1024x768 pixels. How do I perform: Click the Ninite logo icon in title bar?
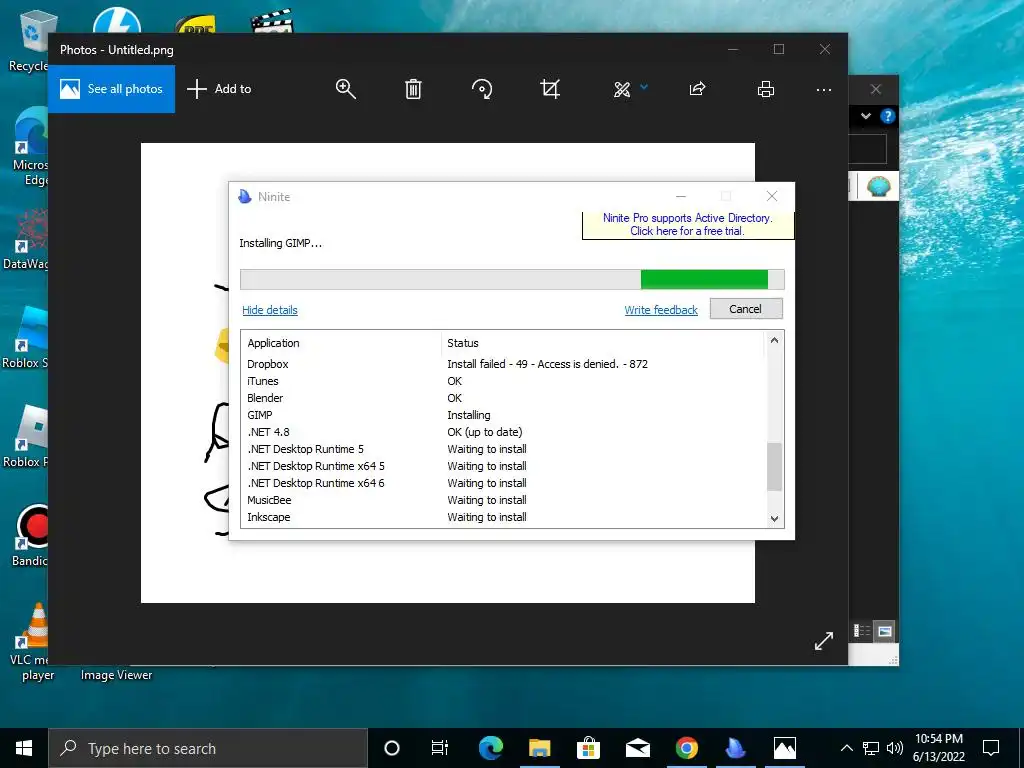pyautogui.click(x=245, y=197)
